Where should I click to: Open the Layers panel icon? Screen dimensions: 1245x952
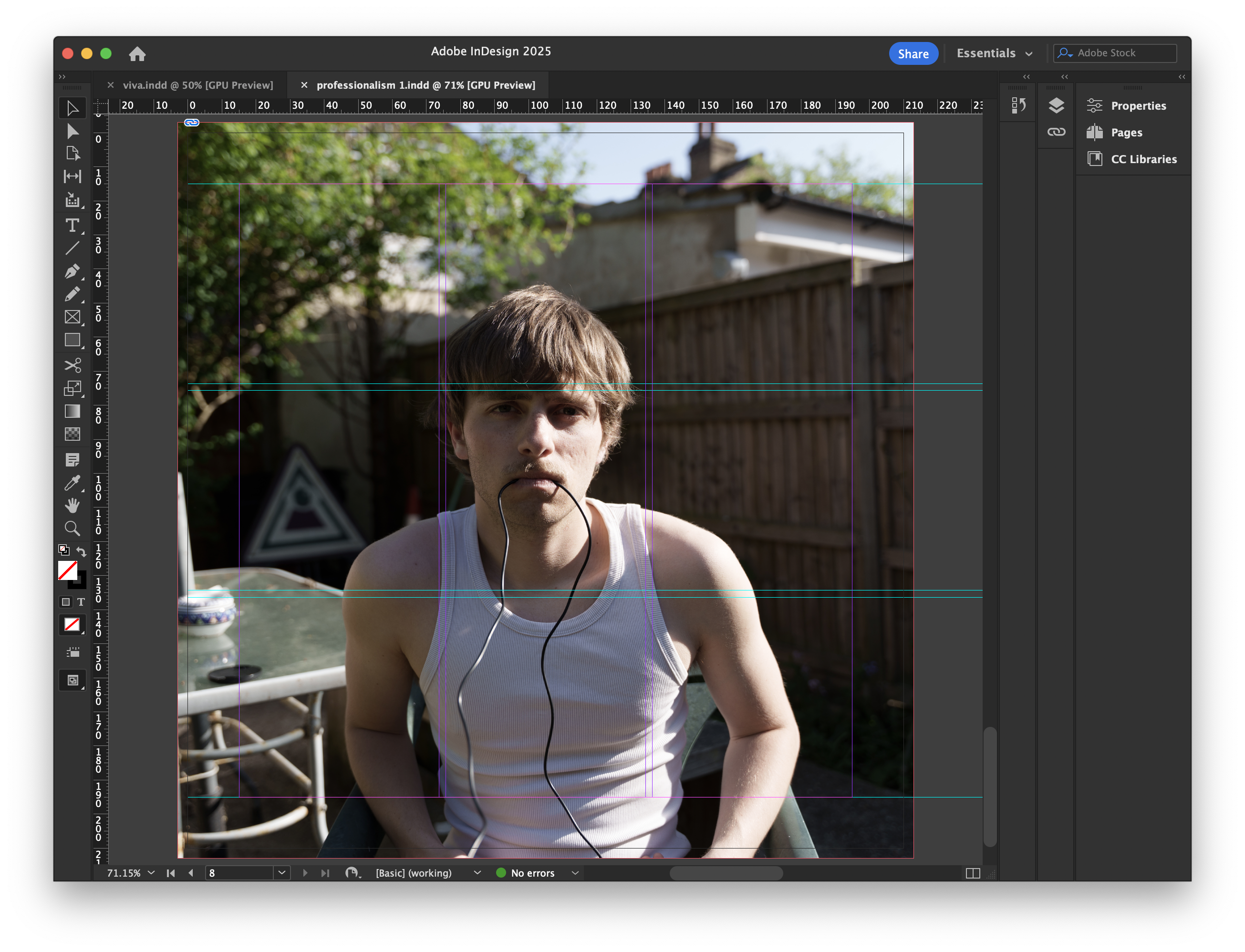1056,105
